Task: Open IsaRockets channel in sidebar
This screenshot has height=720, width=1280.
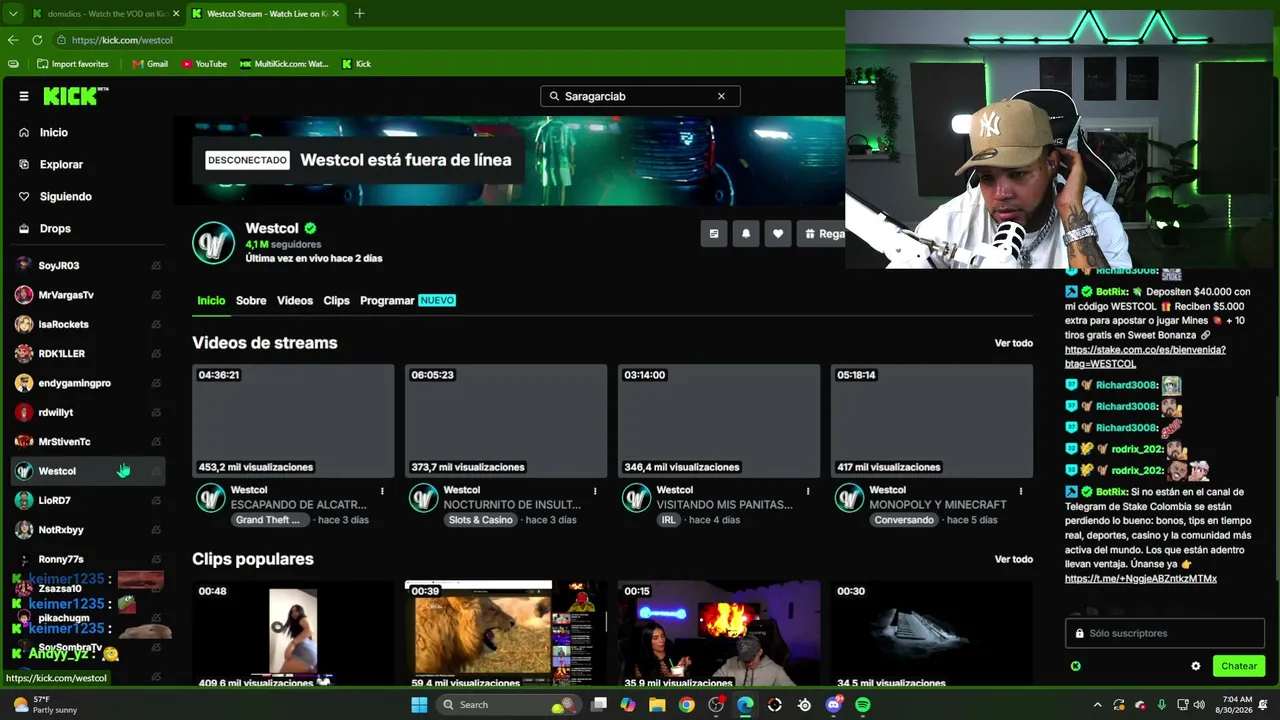Action: [x=88, y=324]
